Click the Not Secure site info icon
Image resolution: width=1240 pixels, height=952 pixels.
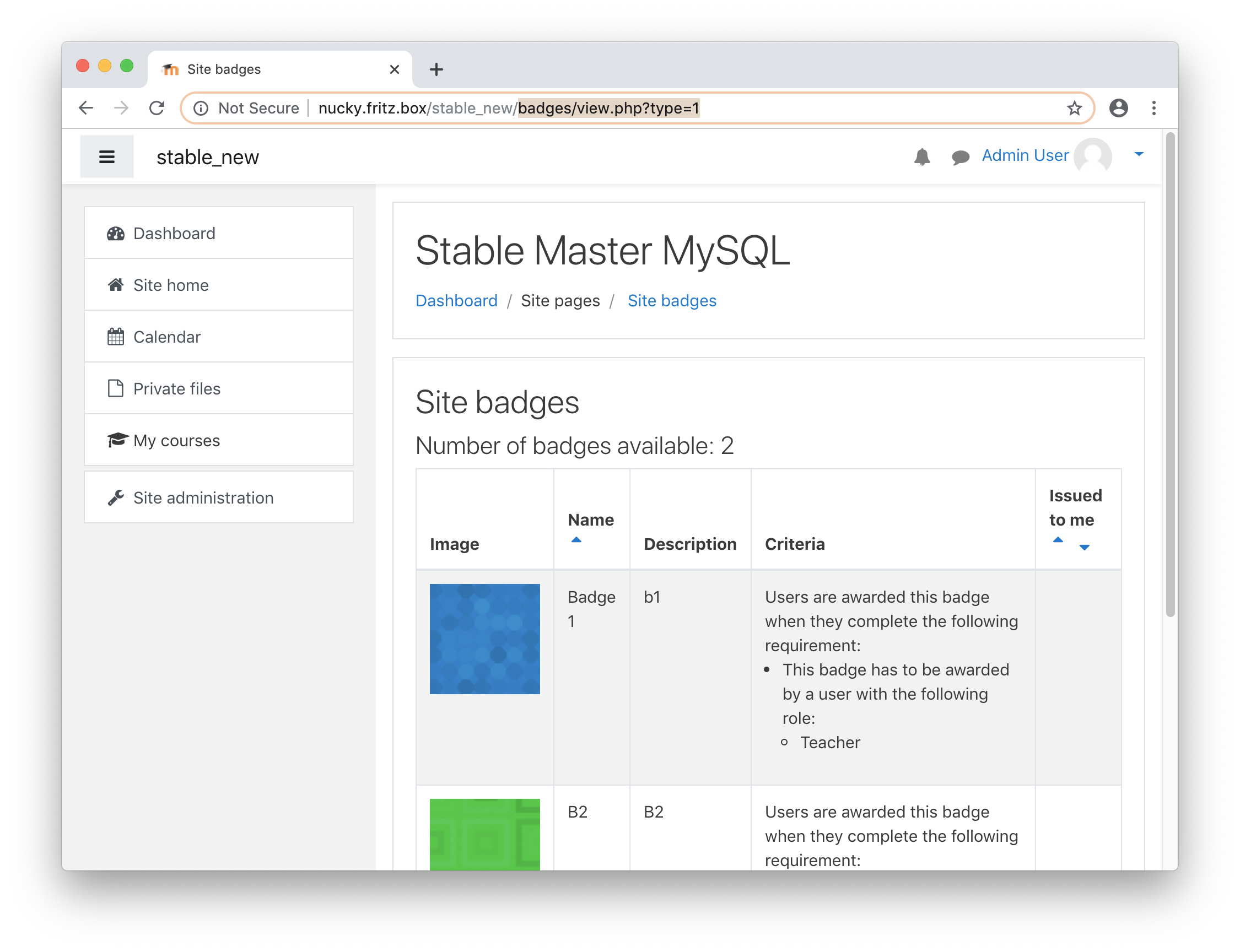pos(201,107)
